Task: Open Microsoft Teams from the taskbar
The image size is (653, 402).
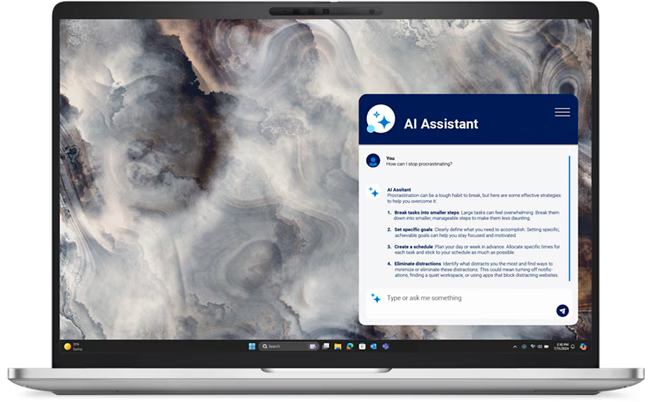Action: tap(385, 346)
